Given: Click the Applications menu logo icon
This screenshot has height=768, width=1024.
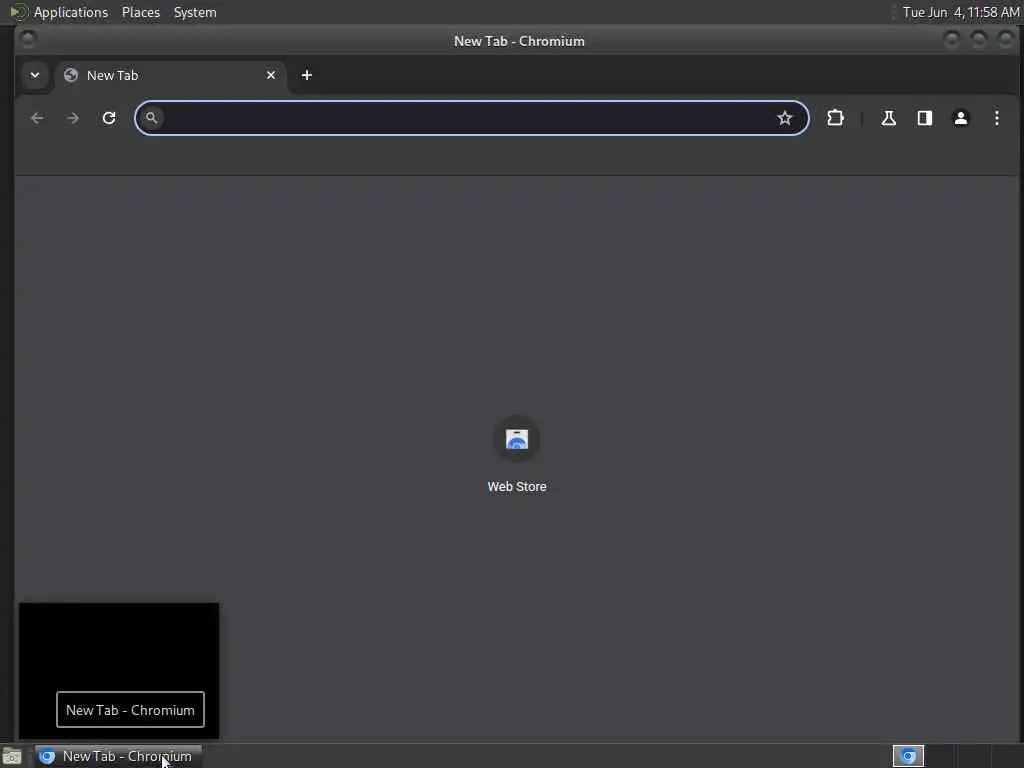Looking at the screenshot, I should 18,12.
